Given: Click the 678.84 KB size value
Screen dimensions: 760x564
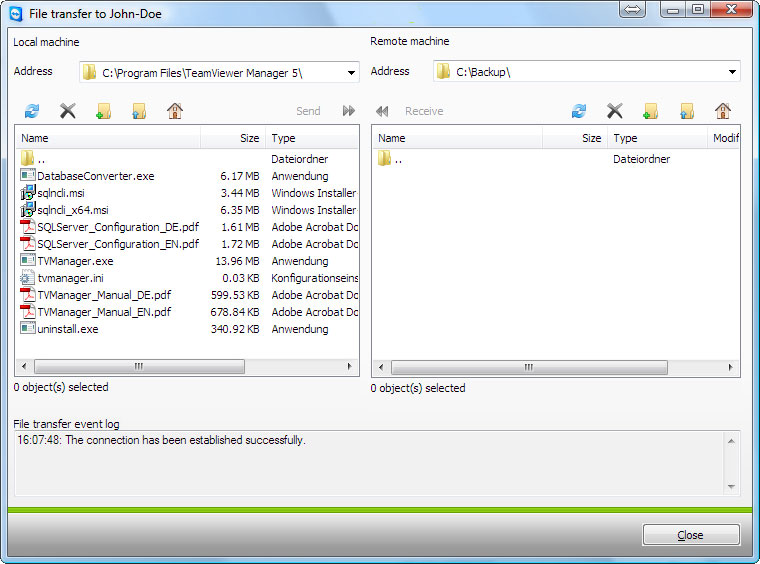Looking at the screenshot, I should [235, 312].
